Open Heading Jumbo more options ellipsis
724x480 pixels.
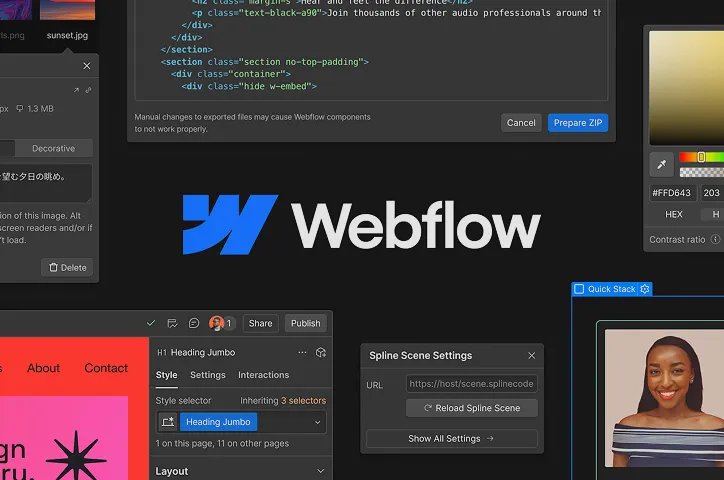(302, 352)
